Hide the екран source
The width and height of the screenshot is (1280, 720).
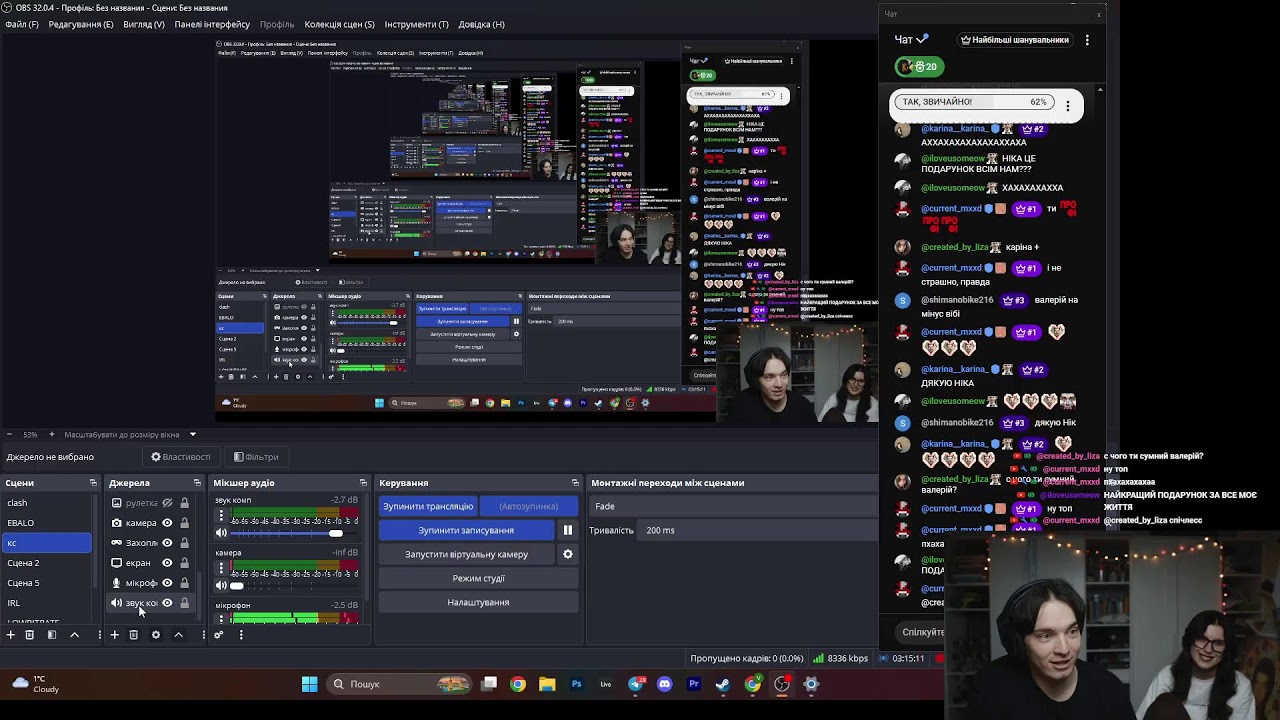click(167, 563)
